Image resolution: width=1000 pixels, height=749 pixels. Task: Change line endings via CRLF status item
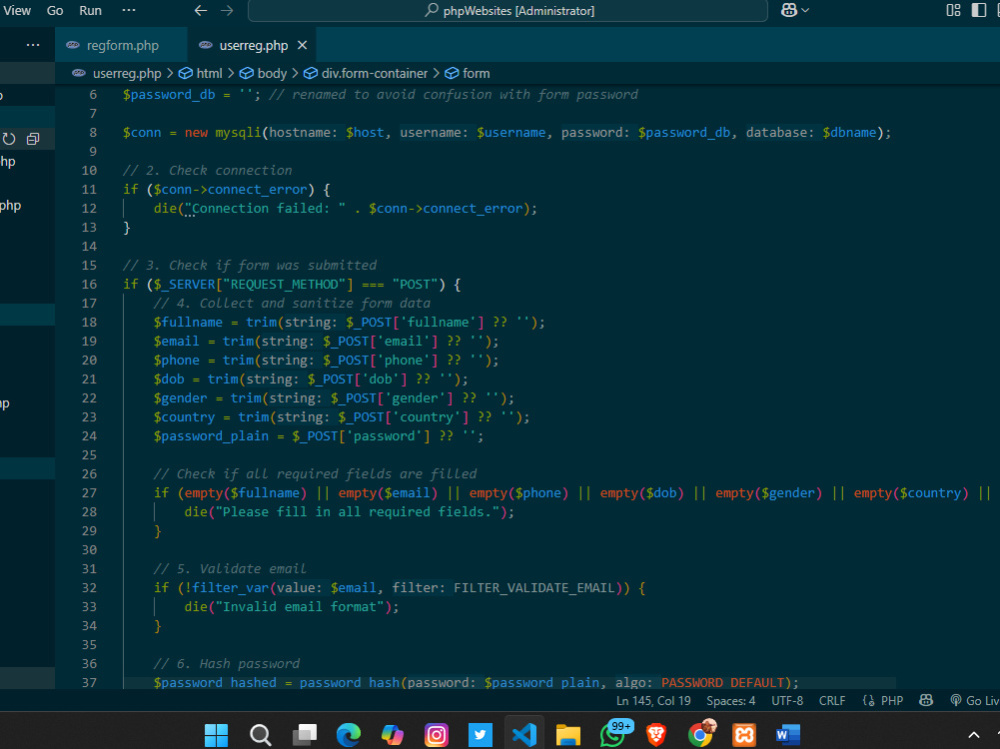pyautogui.click(x=832, y=701)
